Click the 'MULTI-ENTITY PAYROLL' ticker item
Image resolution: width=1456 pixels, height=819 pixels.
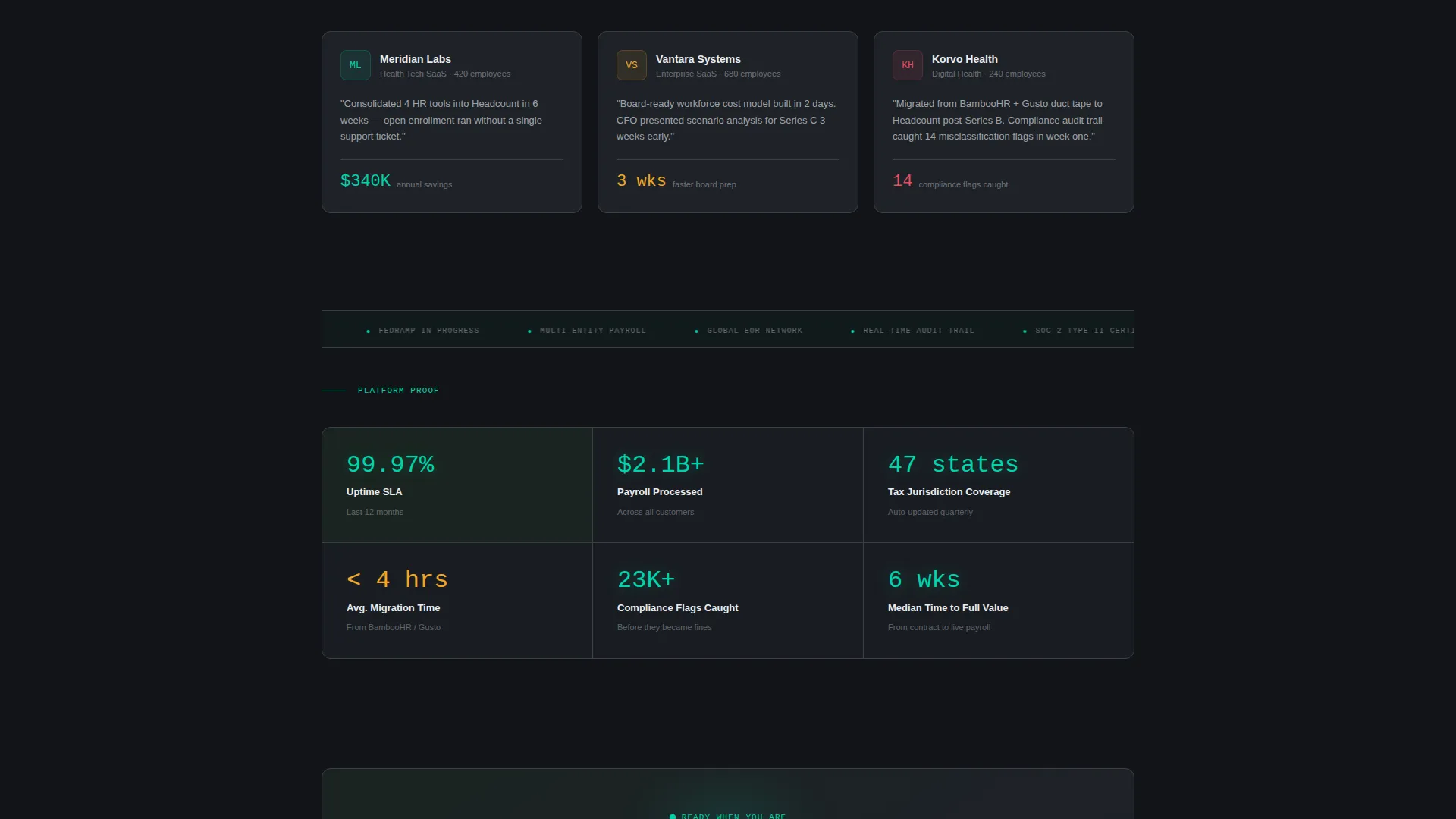point(593,331)
